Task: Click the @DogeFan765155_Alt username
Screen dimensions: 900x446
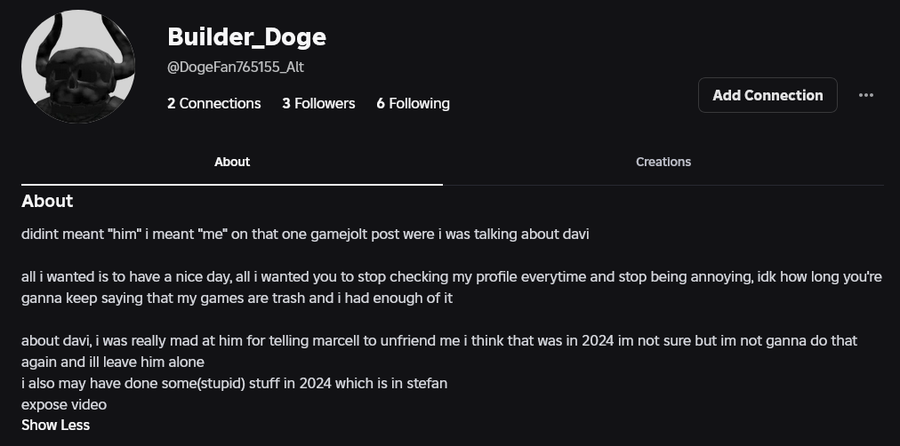Action: 235,67
